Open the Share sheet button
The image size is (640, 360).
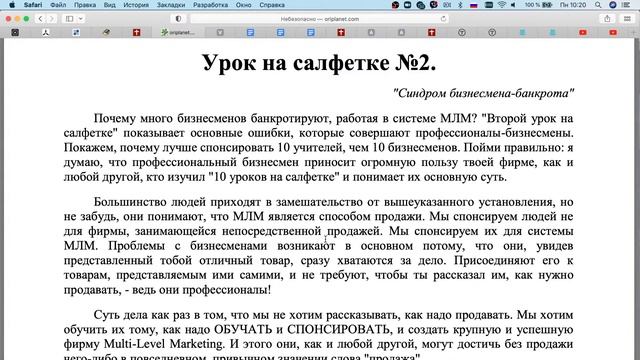607,19
